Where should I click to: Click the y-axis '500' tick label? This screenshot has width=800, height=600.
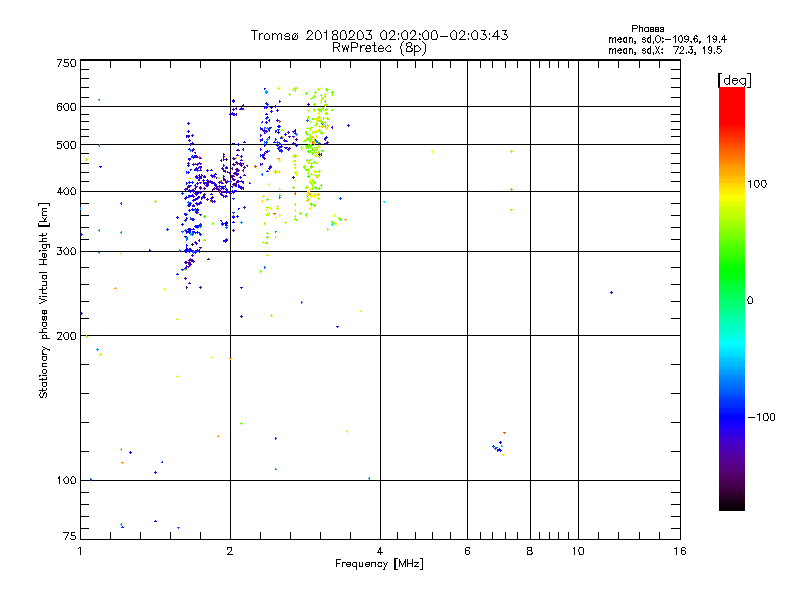pos(66,145)
